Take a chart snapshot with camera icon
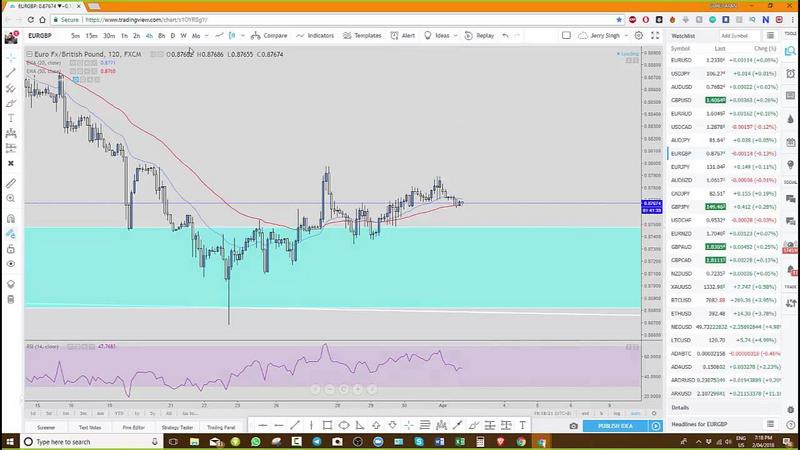Viewport: 800px width, 450px height. 573,426
